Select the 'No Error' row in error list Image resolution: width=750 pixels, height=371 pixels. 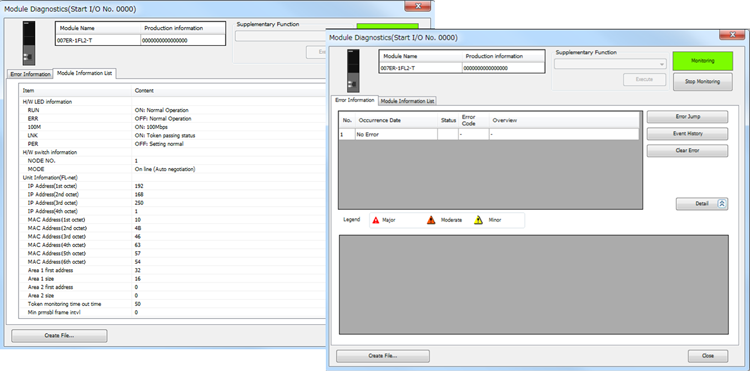pos(489,134)
